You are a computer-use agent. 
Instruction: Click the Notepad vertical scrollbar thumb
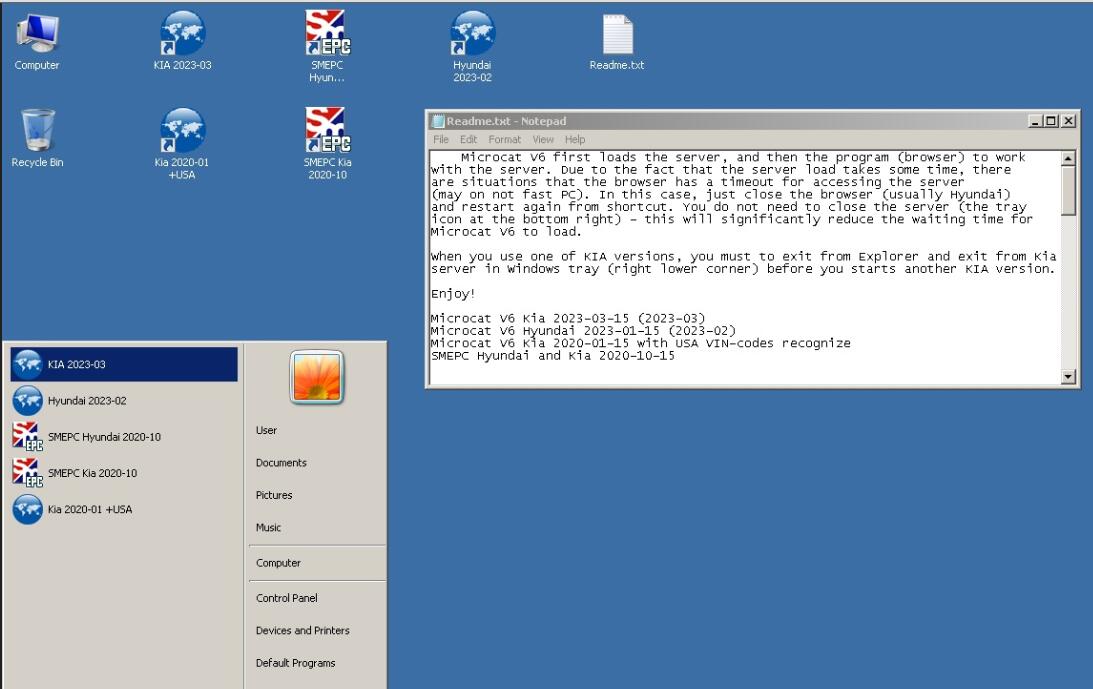click(1068, 190)
